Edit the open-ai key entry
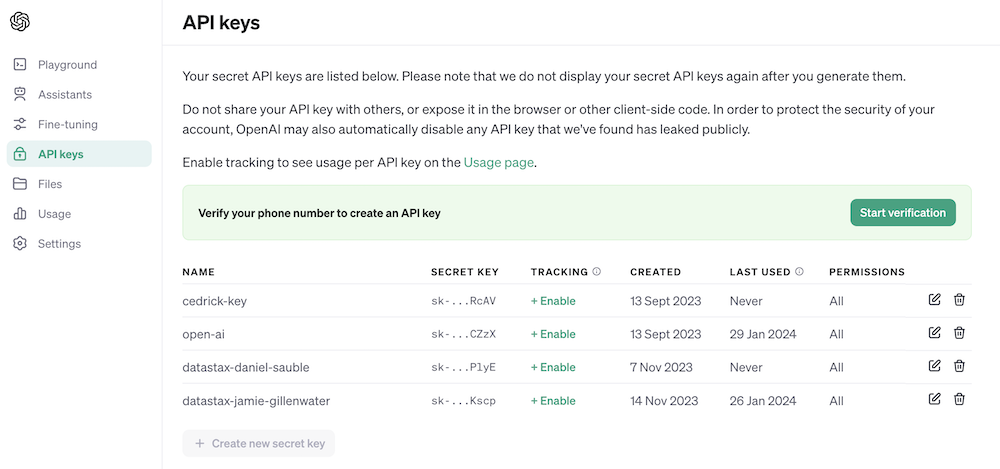The image size is (1000, 469). coord(934,332)
